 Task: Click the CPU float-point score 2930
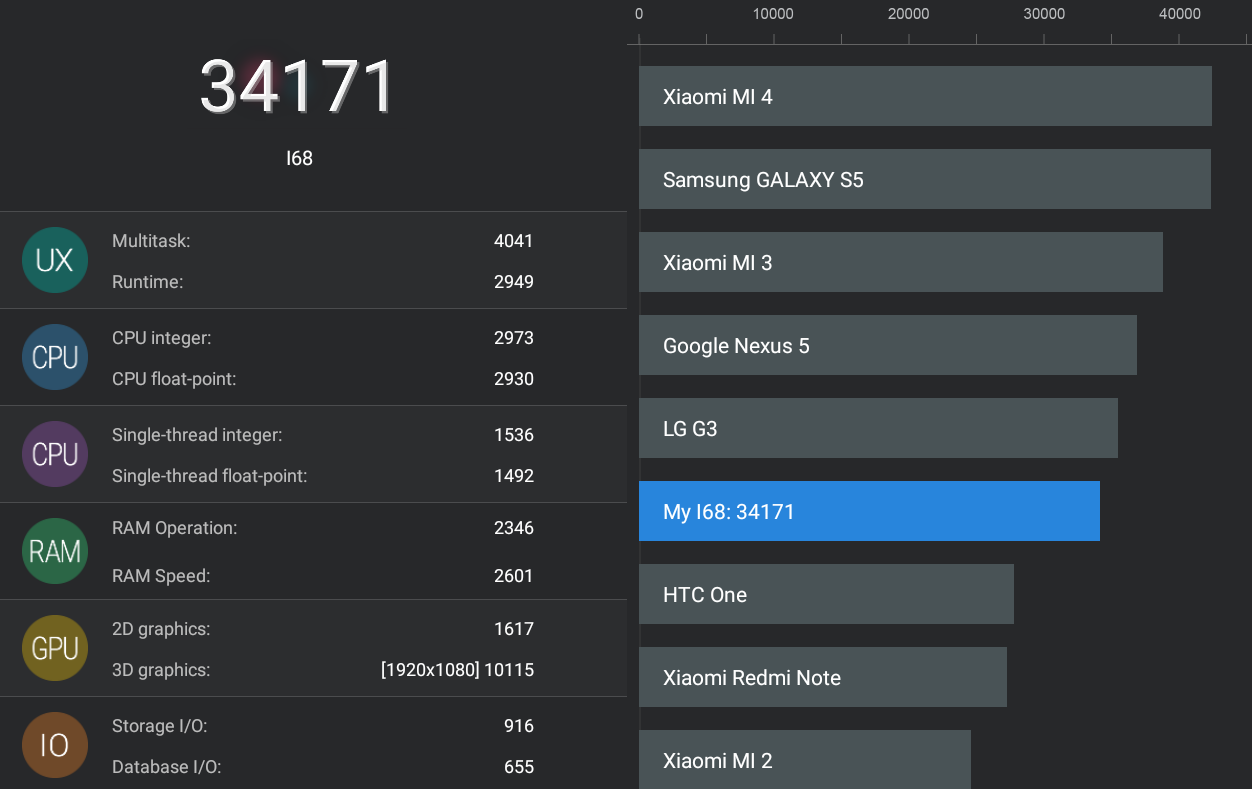514,379
